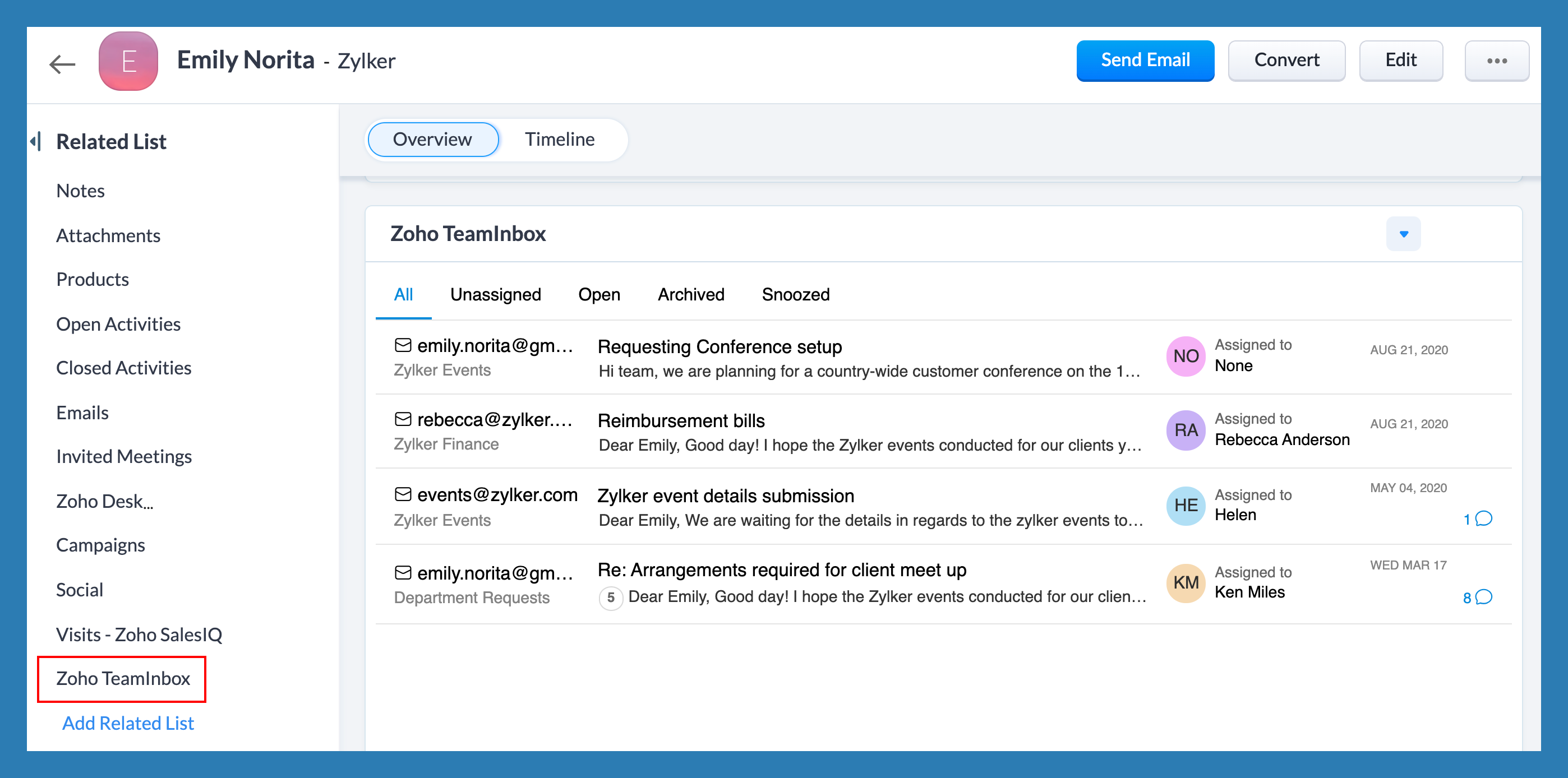Click the KM assignee avatar
The height and width of the screenshot is (778, 1568).
(1185, 582)
